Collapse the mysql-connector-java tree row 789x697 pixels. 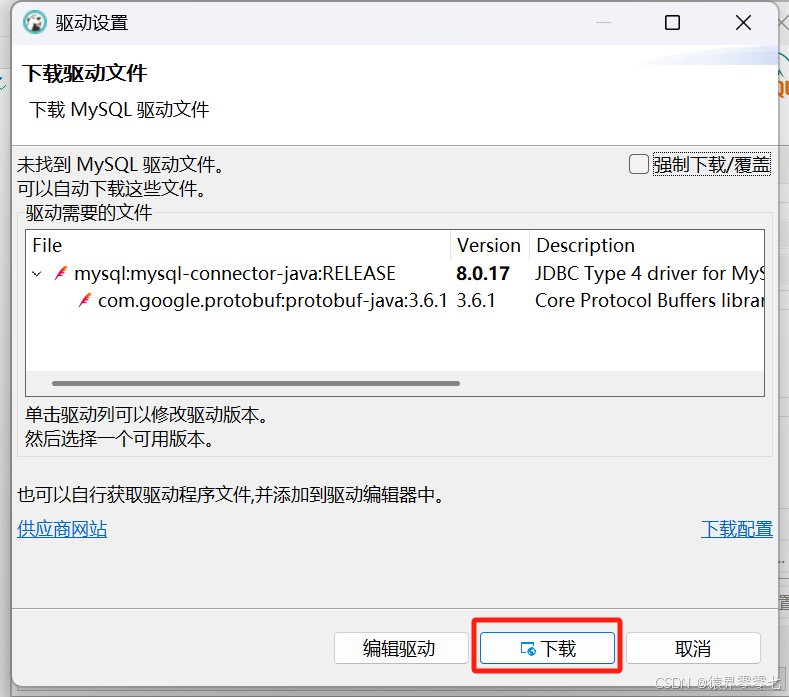pyautogui.click(x=37, y=274)
